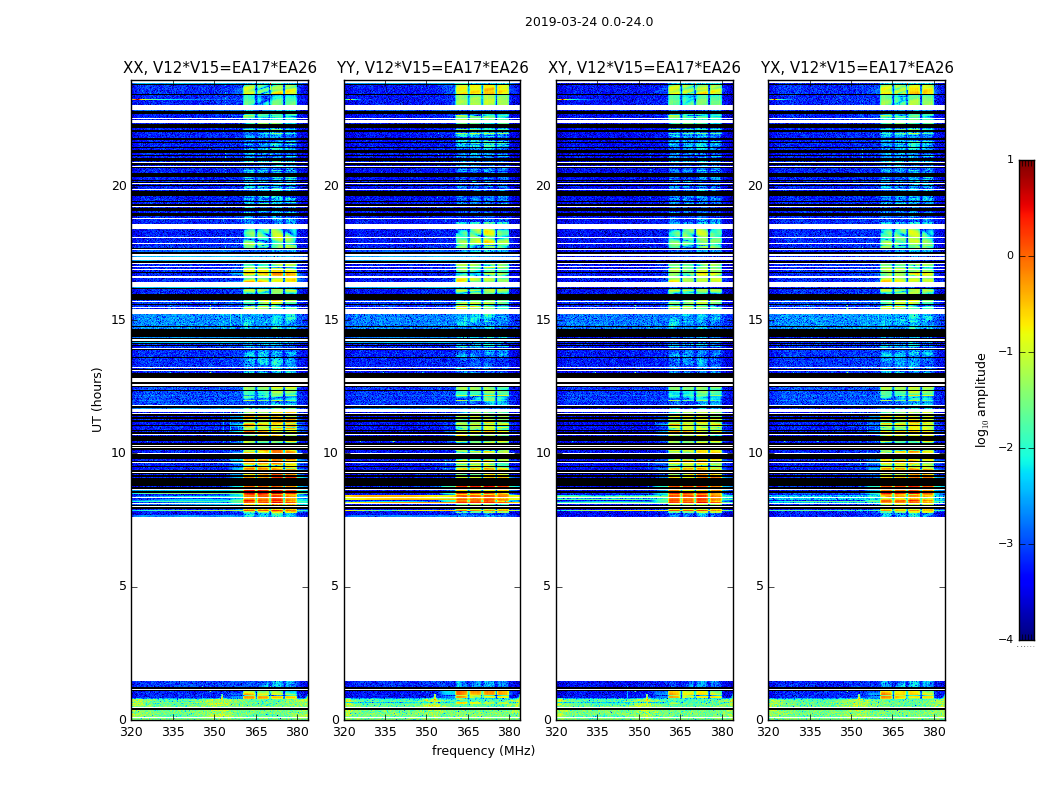Click the figure title 2019-03-24 0.0-24.0
Image resolution: width=1050 pixels, height=800 pixels.
click(x=589, y=22)
